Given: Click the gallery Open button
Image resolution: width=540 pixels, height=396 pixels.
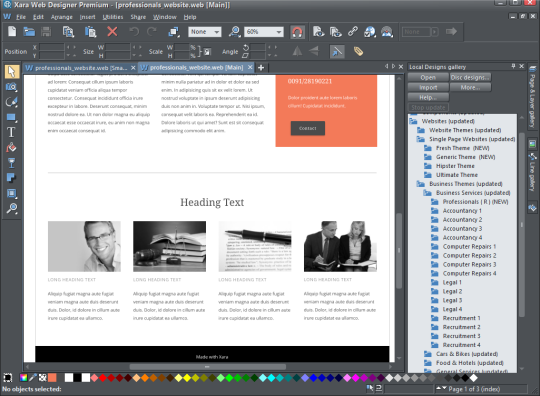Looking at the screenshot, I should 428,77.
